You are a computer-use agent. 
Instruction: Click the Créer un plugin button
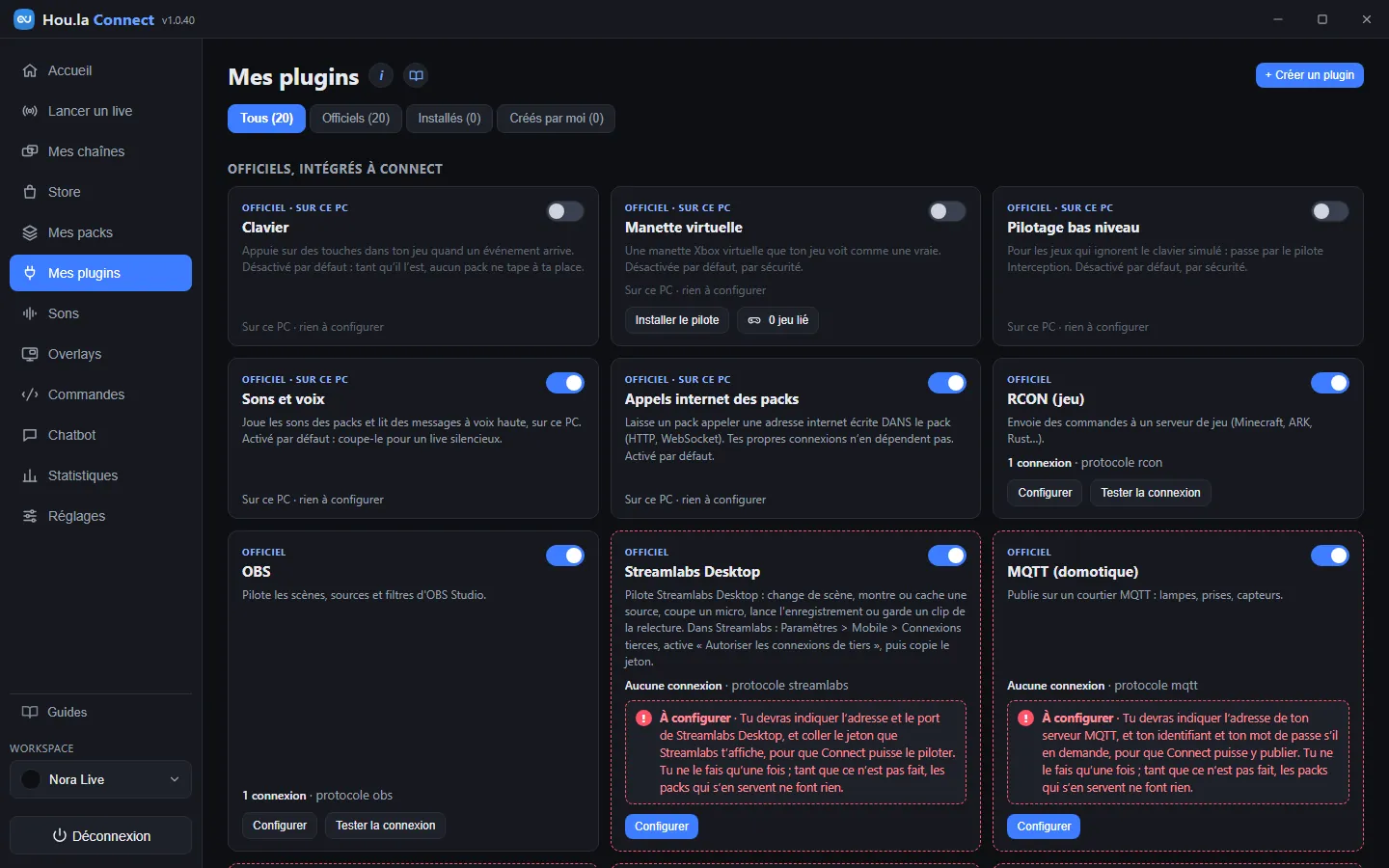(x=1310, y=75)
